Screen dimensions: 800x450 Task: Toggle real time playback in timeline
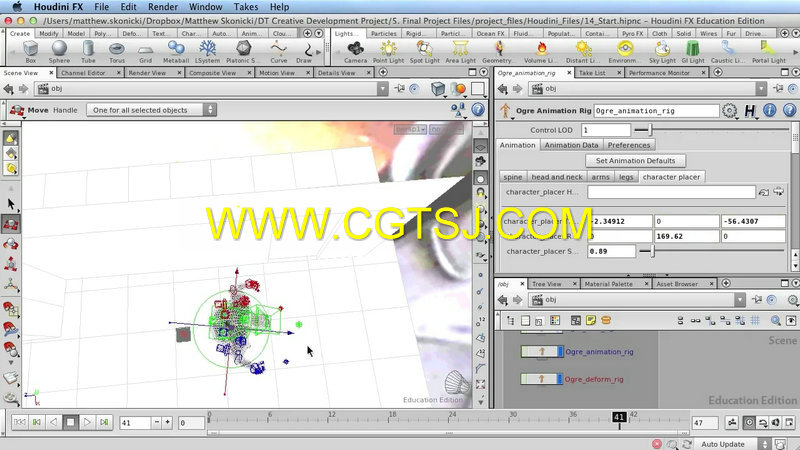748,422
